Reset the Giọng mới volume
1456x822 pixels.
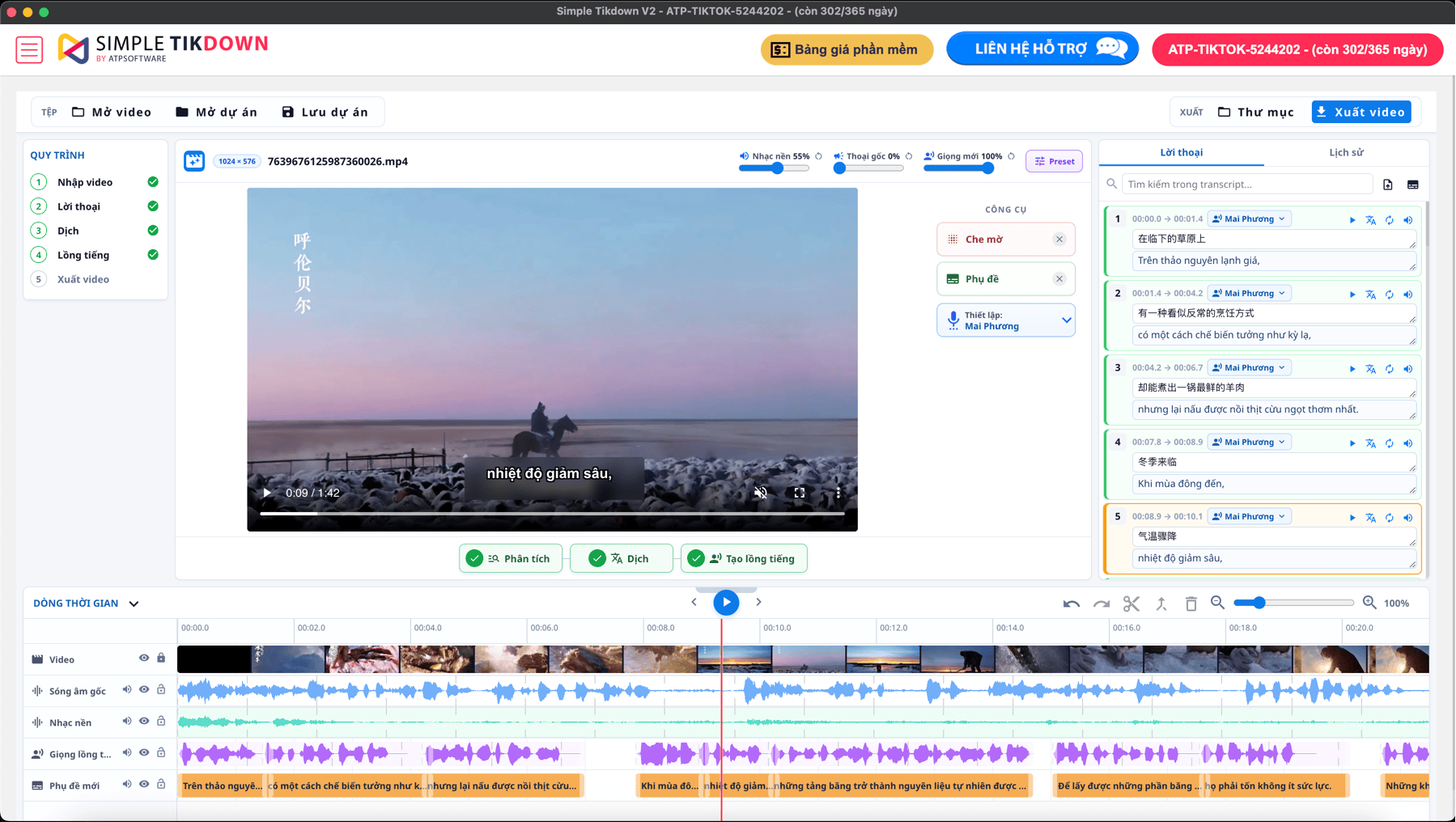(x=1012, y=156)
